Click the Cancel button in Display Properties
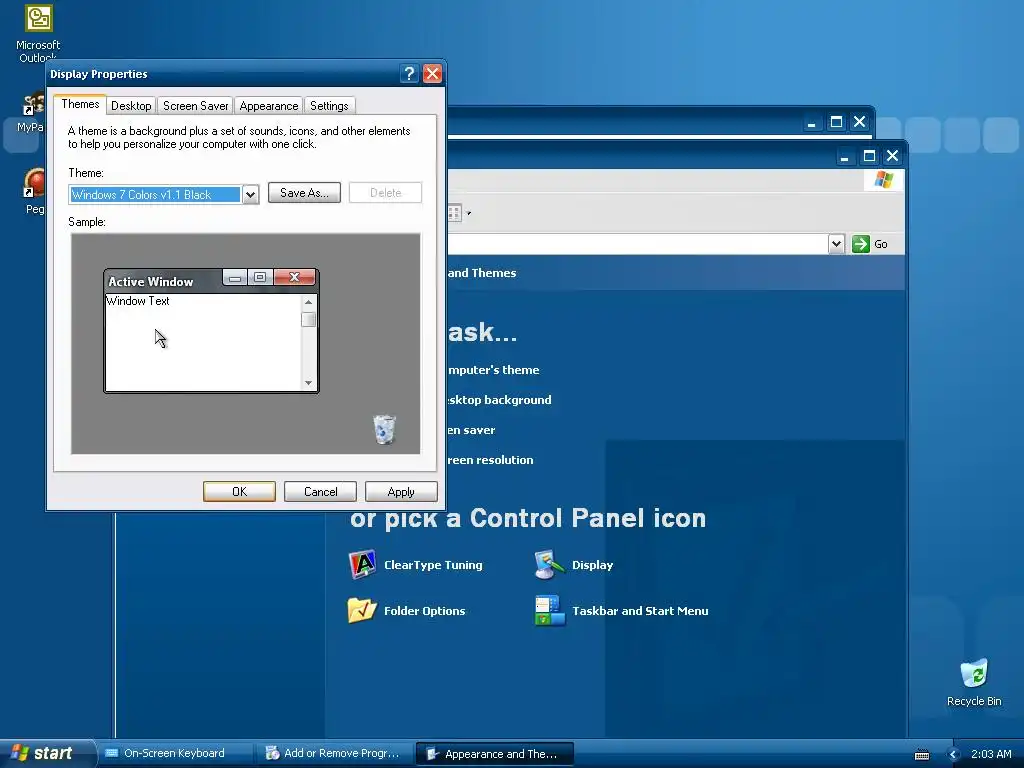 (x=321, y=492)
